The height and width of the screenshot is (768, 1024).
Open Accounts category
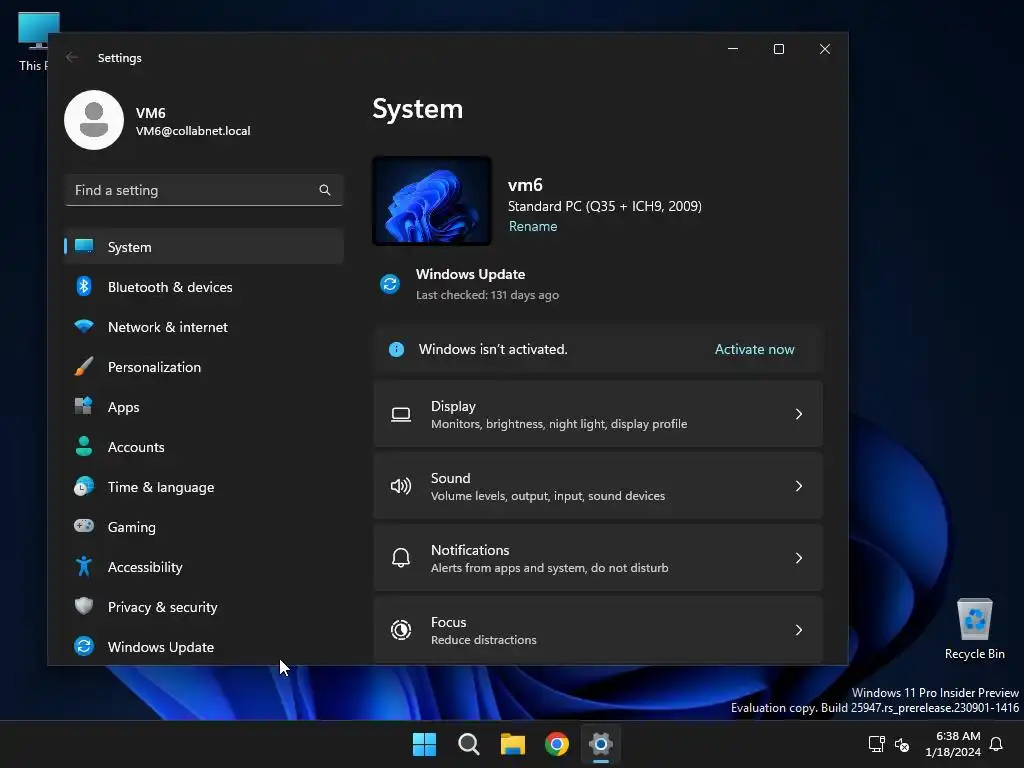click(136, 447)
